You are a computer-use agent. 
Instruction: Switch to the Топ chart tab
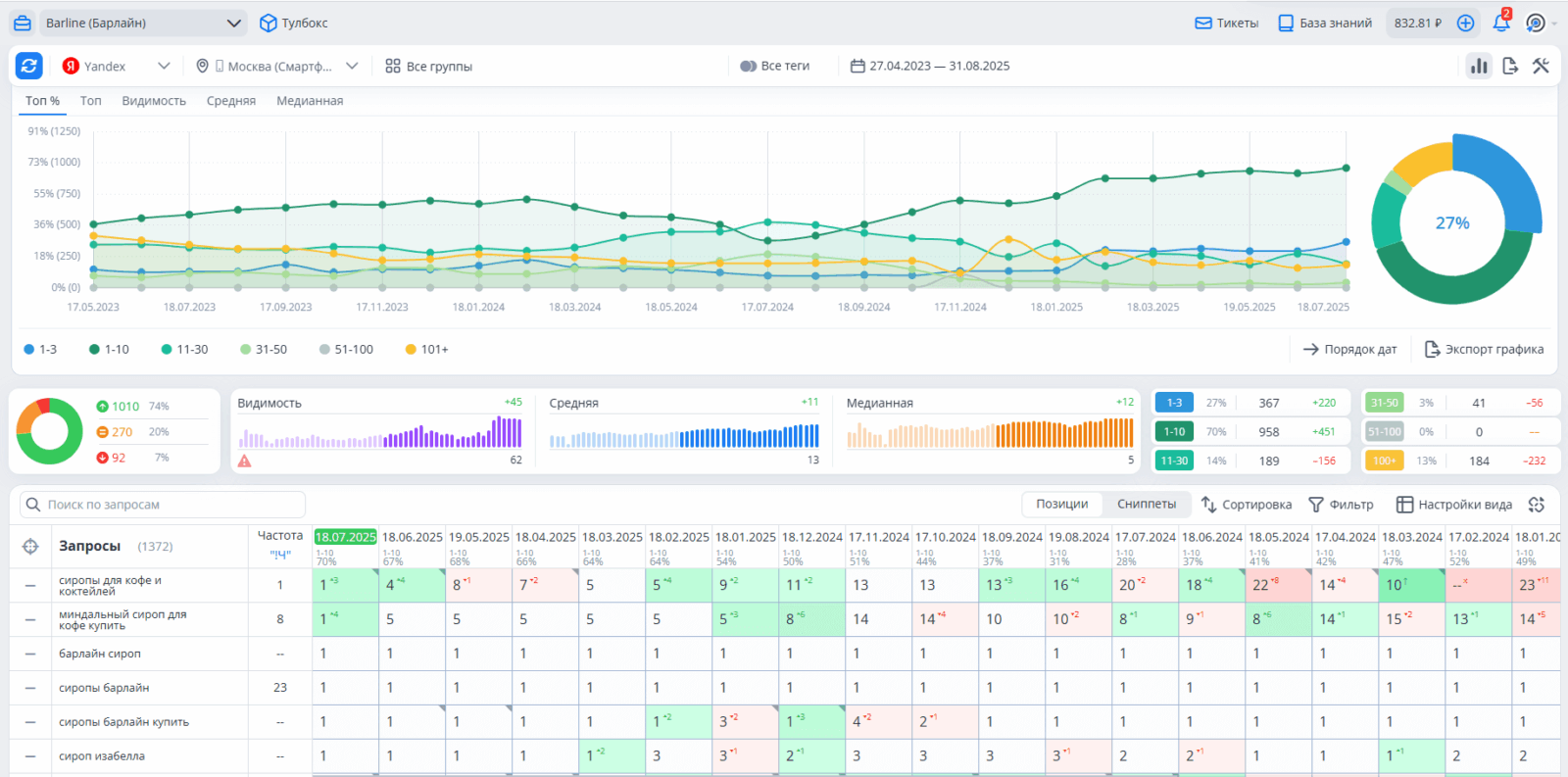(x=90, y=101)
